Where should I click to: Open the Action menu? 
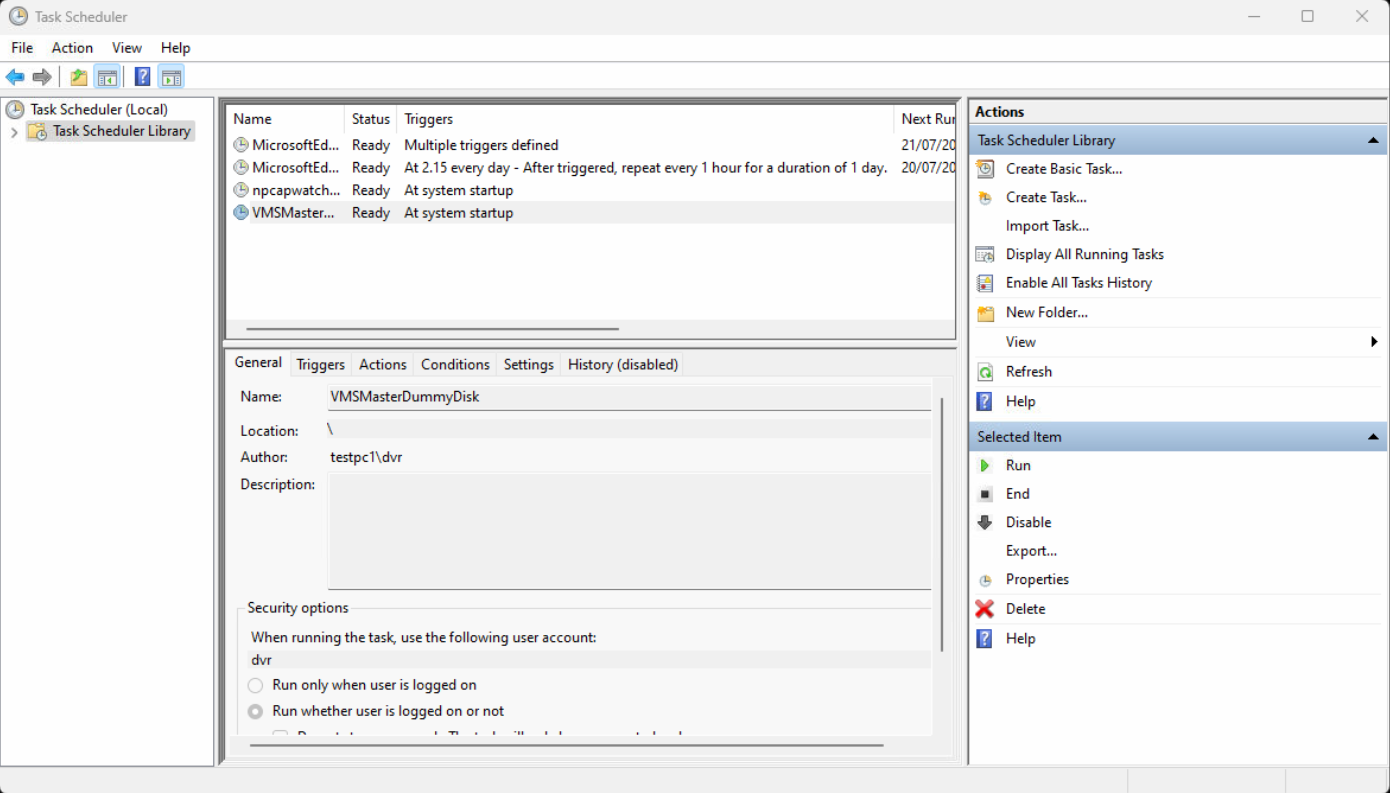pos(71,47)
